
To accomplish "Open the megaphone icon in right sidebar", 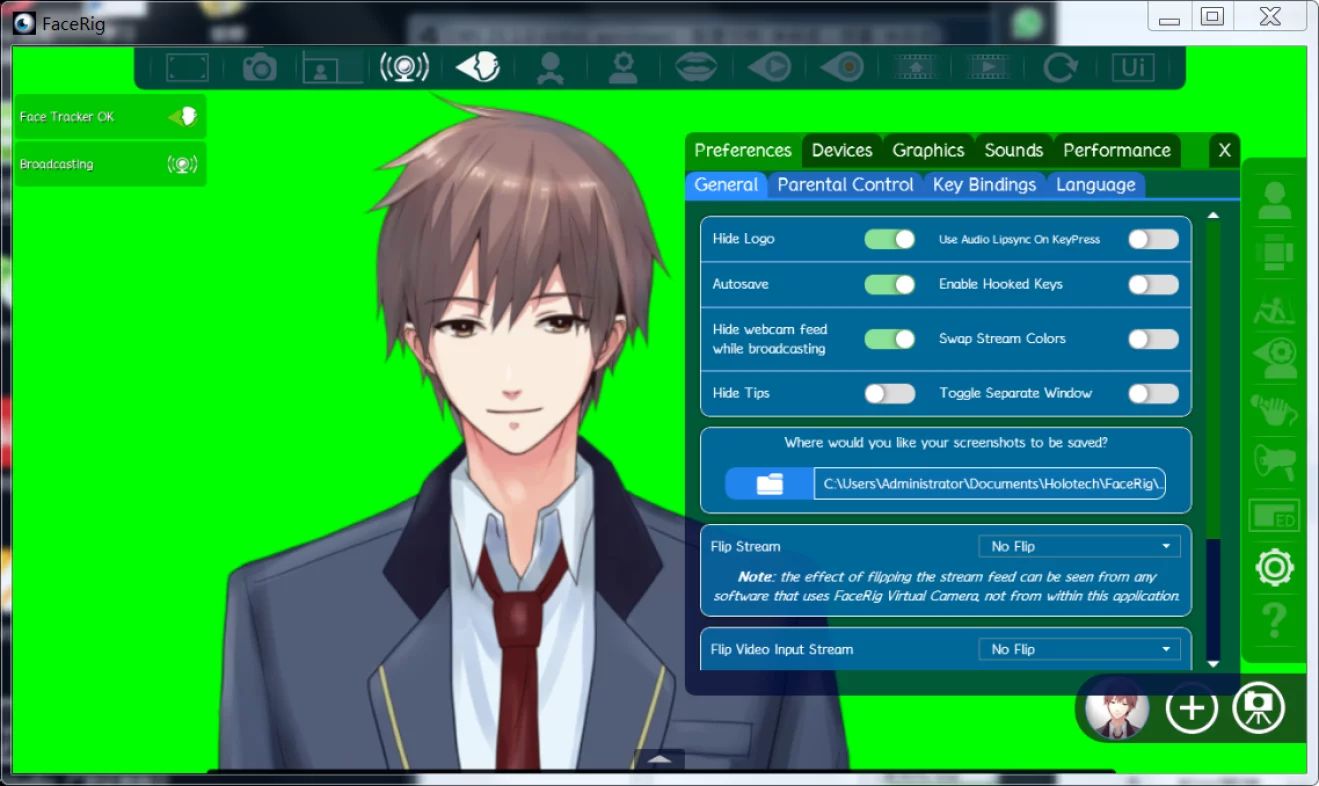I will coord(1274,462).
